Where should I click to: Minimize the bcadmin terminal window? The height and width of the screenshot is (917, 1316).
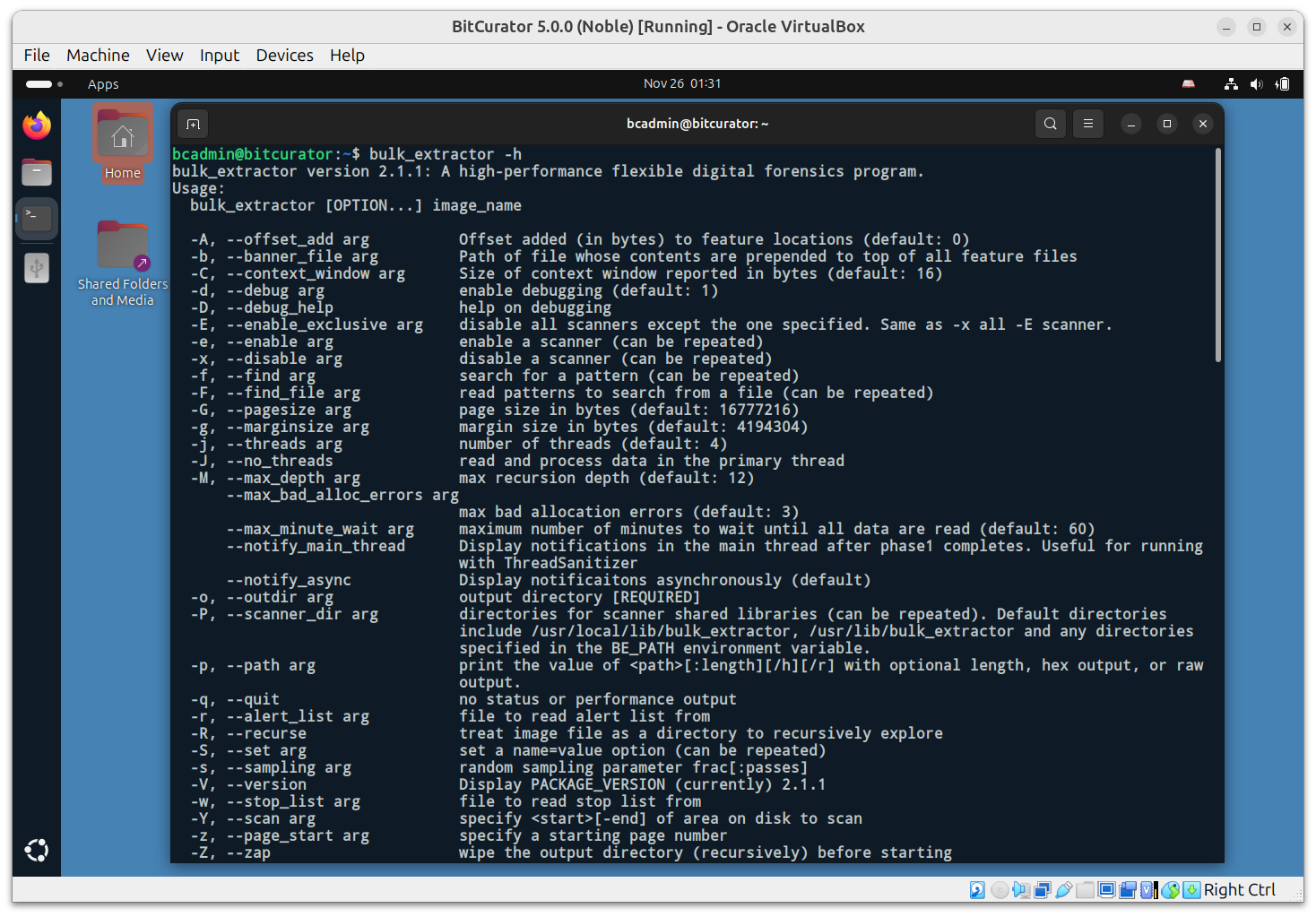coord(1131,124)
